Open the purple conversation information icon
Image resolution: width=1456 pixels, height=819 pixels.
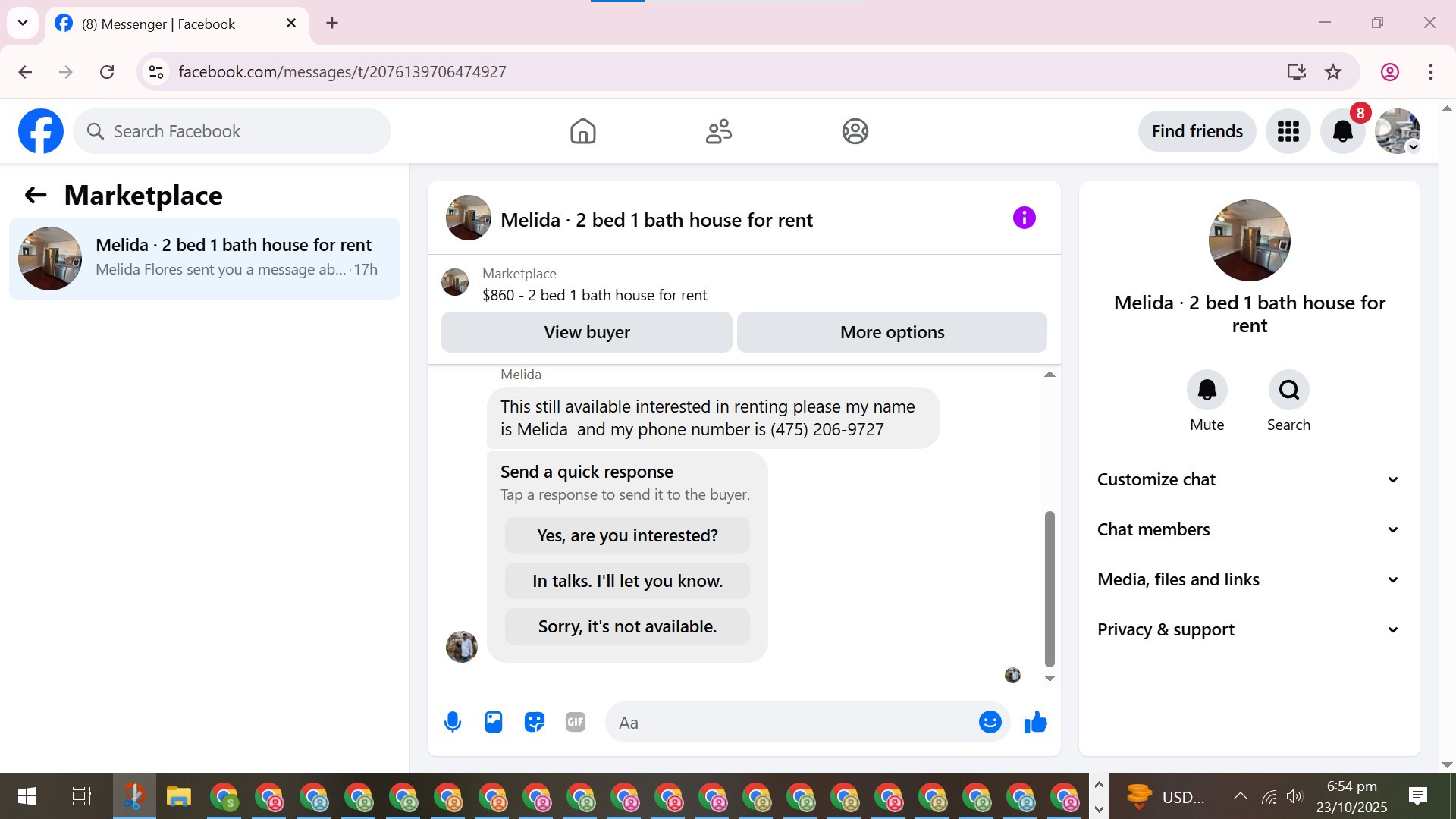tap(1024, 218)
